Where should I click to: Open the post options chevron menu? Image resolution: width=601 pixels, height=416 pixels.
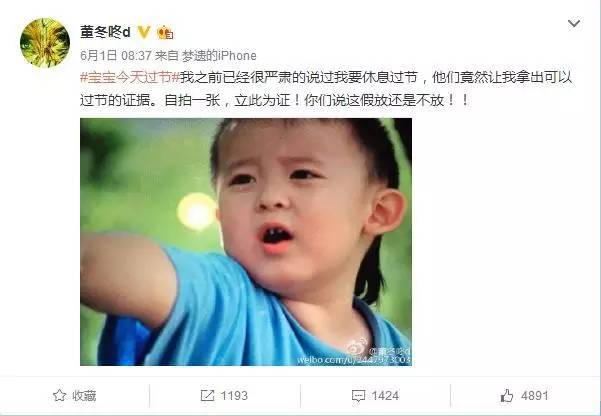(x=574, y=24)
